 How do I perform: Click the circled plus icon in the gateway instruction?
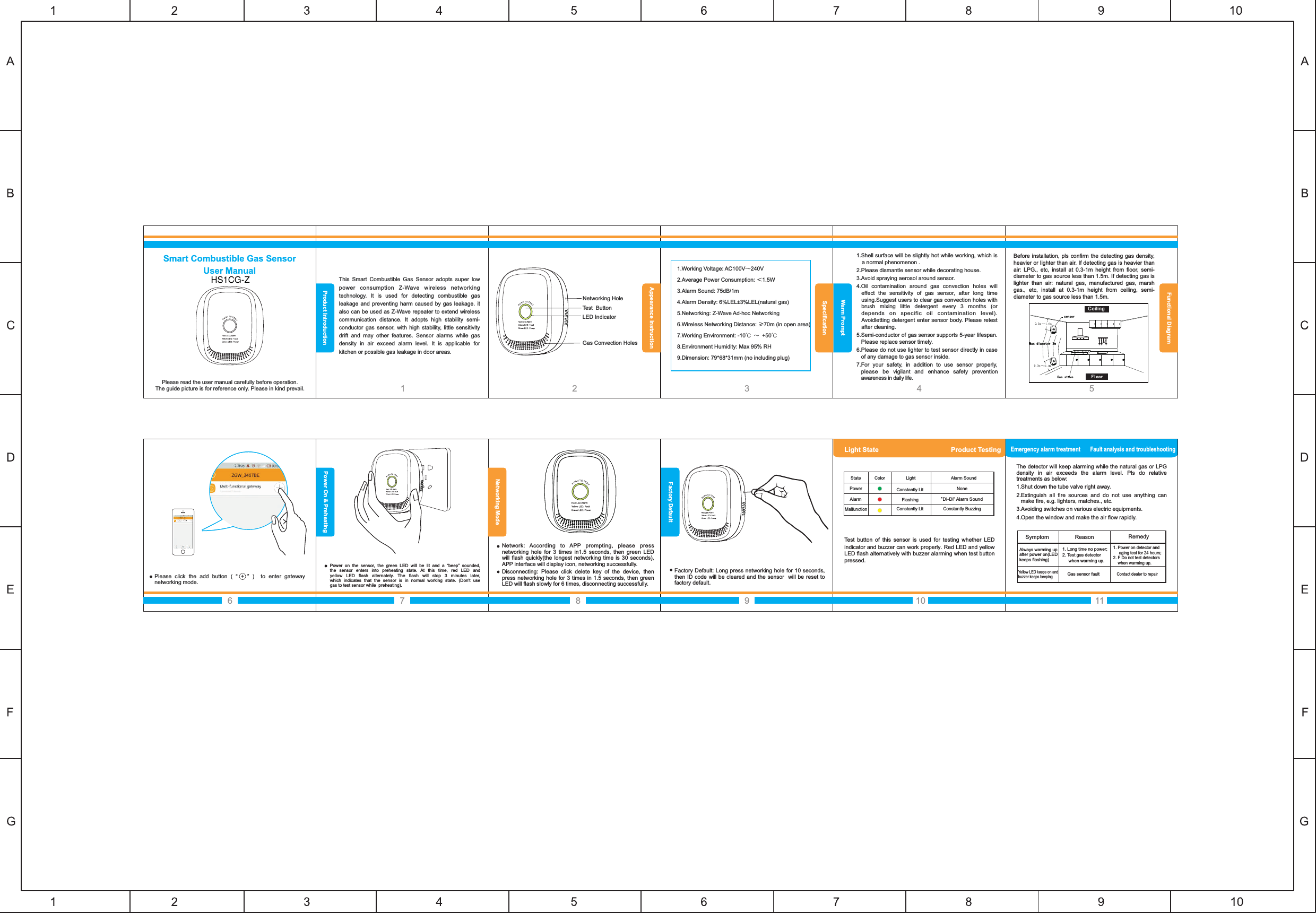[x=243, y=576]
